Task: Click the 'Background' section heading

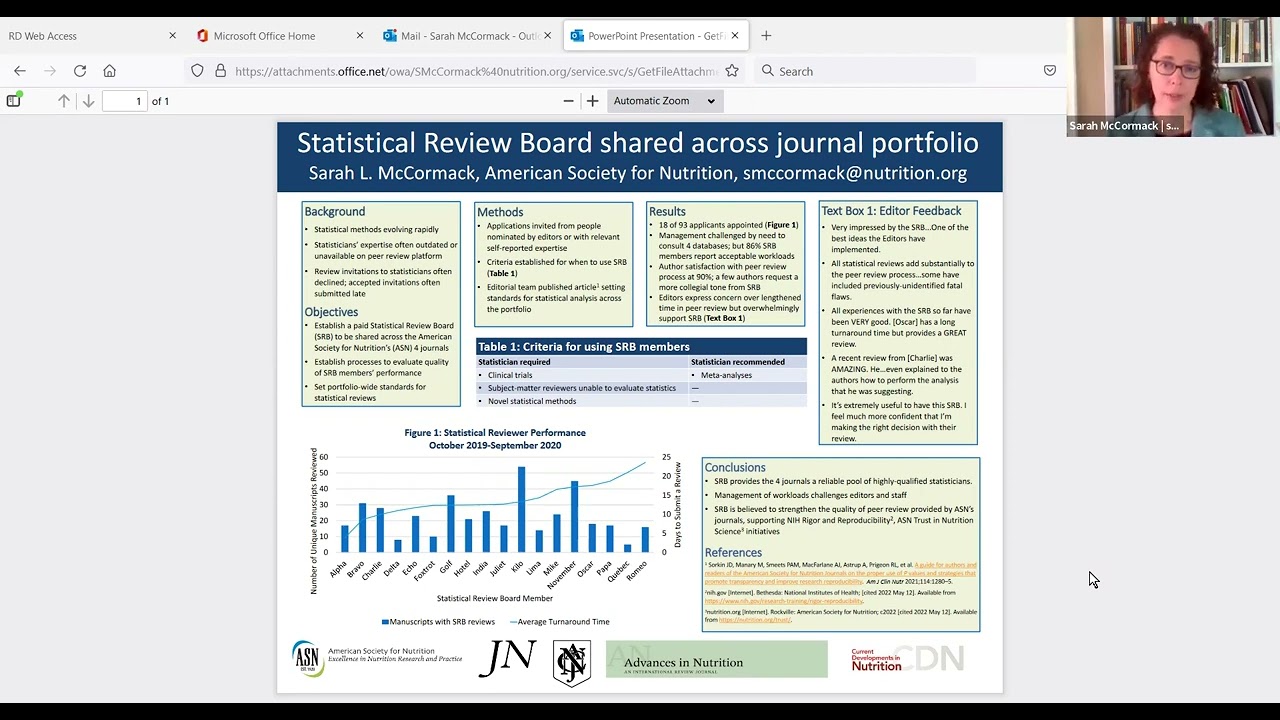Action: point(335,212)
